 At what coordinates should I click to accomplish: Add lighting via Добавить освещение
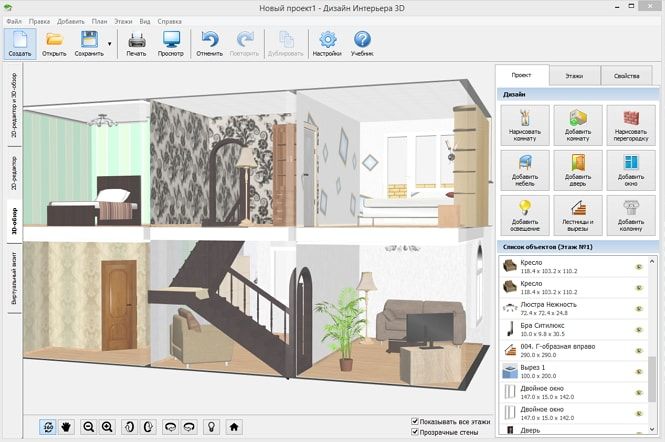click(x=525, y=215)
